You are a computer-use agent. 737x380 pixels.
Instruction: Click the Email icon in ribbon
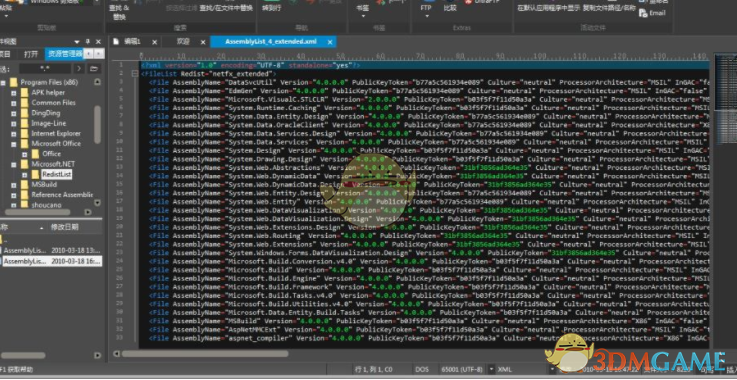point(653,13)
